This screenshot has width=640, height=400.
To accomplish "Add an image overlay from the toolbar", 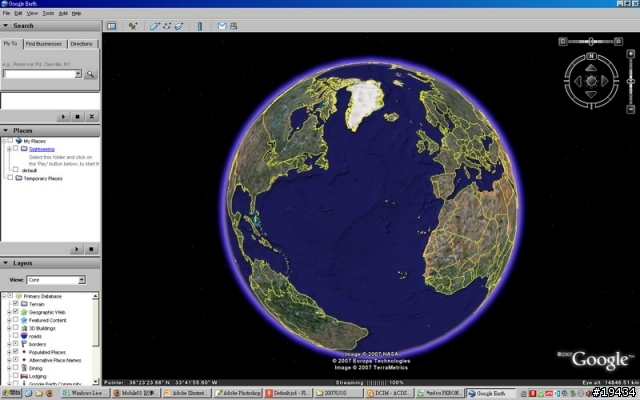I will point(179,26).
